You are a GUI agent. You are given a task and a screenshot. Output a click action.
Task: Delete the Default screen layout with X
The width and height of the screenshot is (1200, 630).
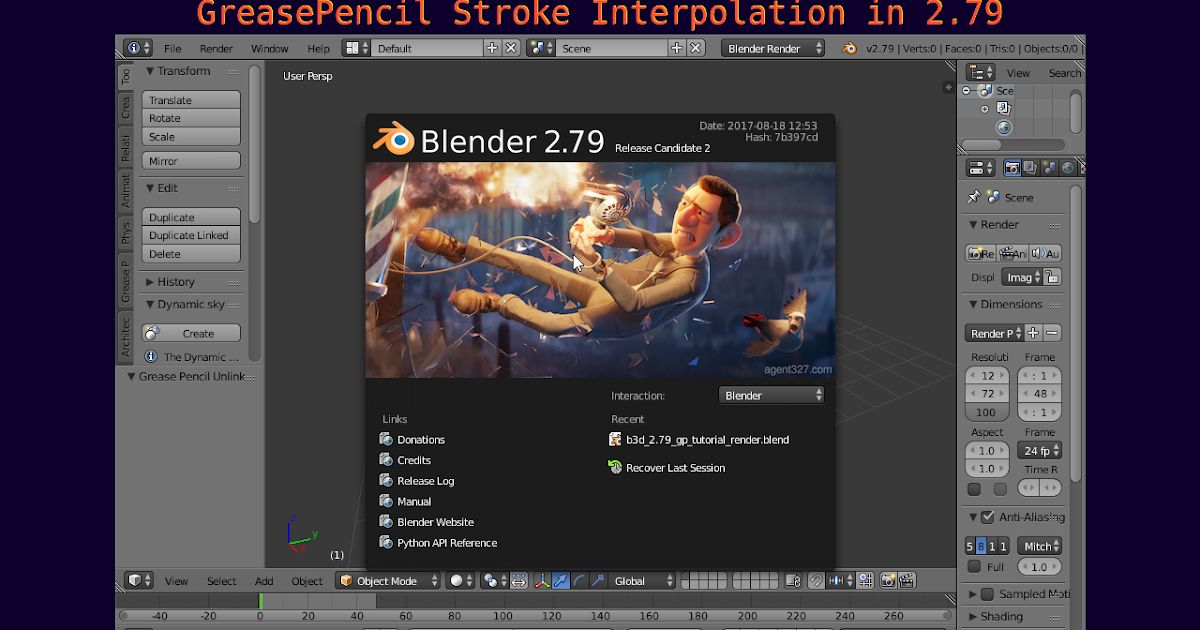point(511,48)
